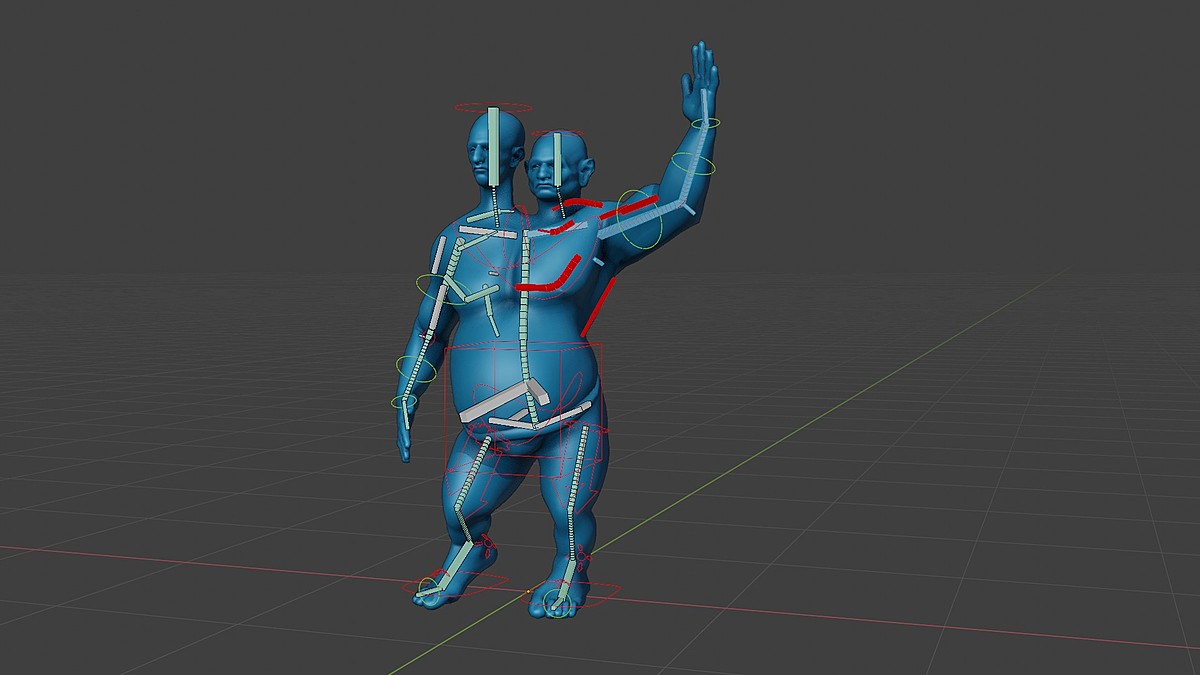Click the green circle control on the raised wrist
This screenshot has height=675, width=1200.
pos(704,123)
